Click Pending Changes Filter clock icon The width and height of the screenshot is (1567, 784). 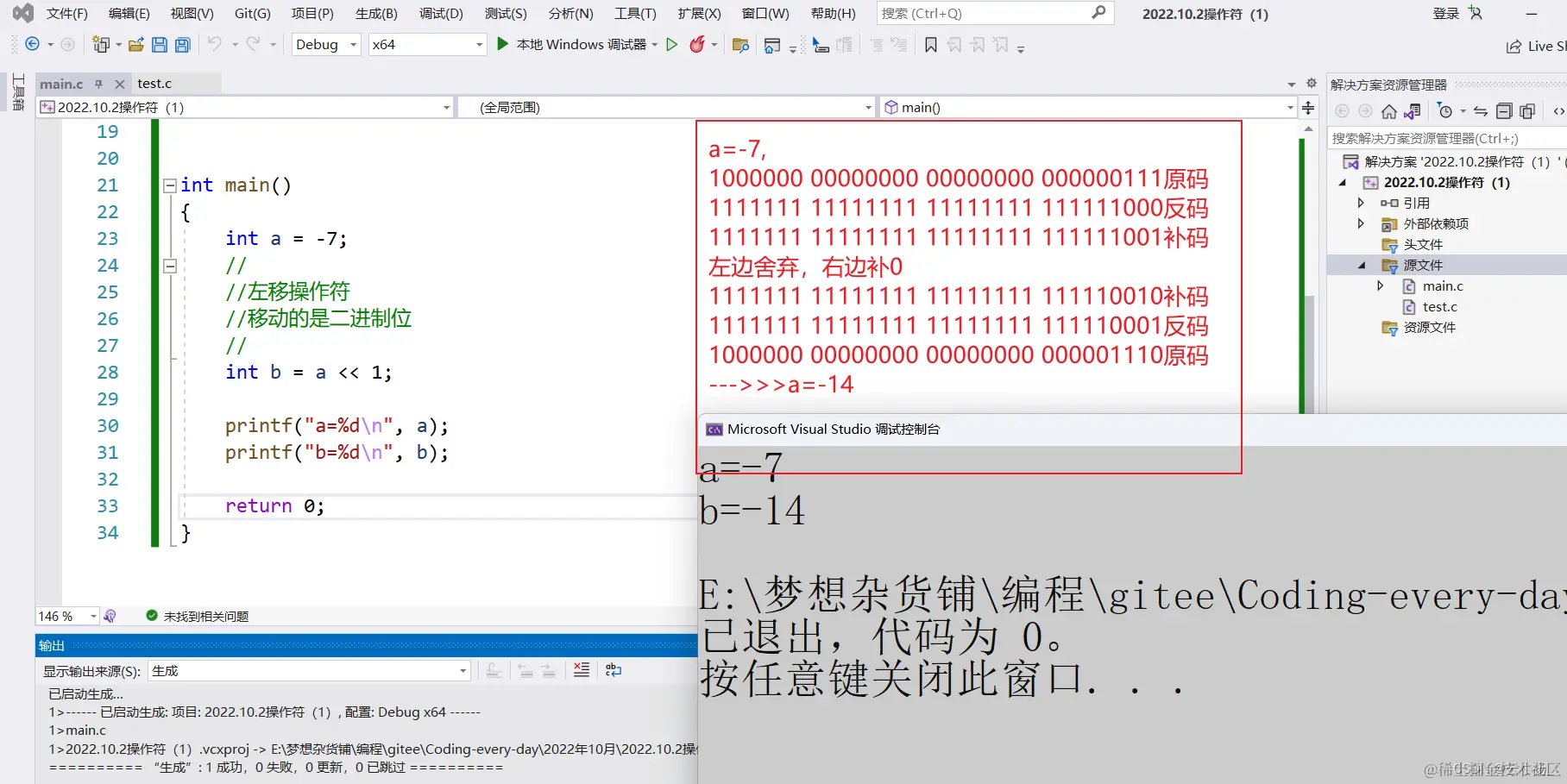coord(1445,111)
